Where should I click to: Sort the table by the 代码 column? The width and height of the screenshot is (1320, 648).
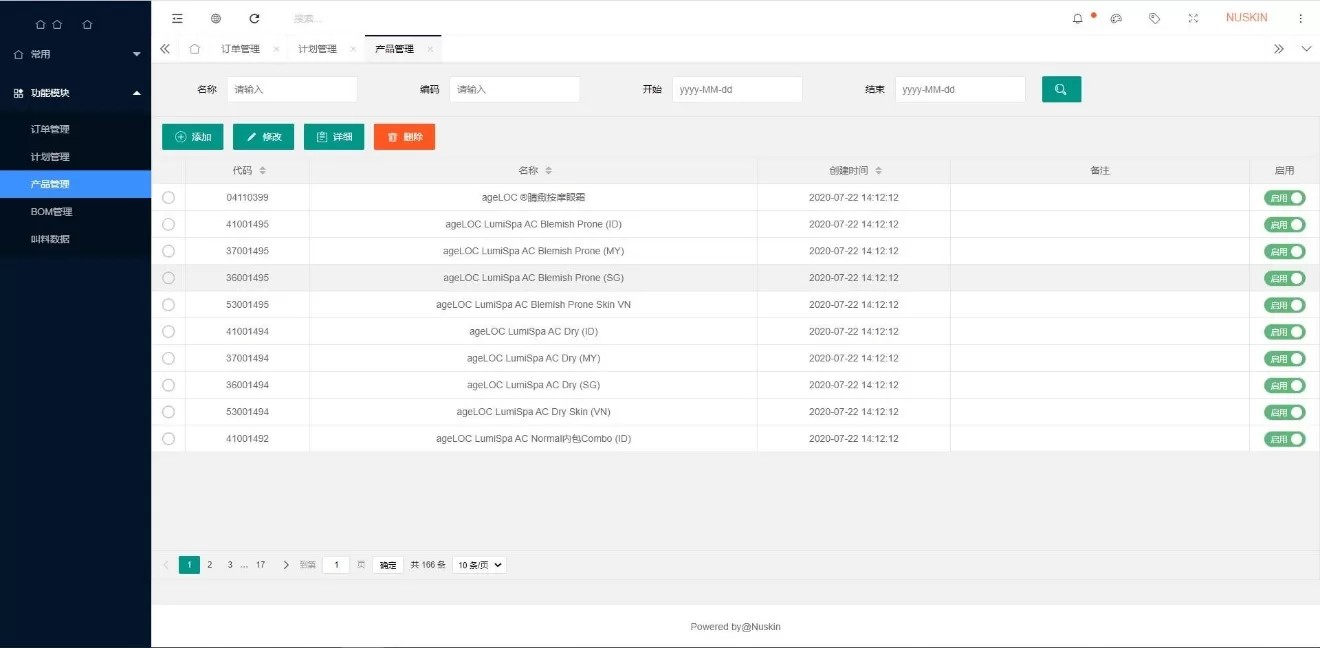[262, 171]
